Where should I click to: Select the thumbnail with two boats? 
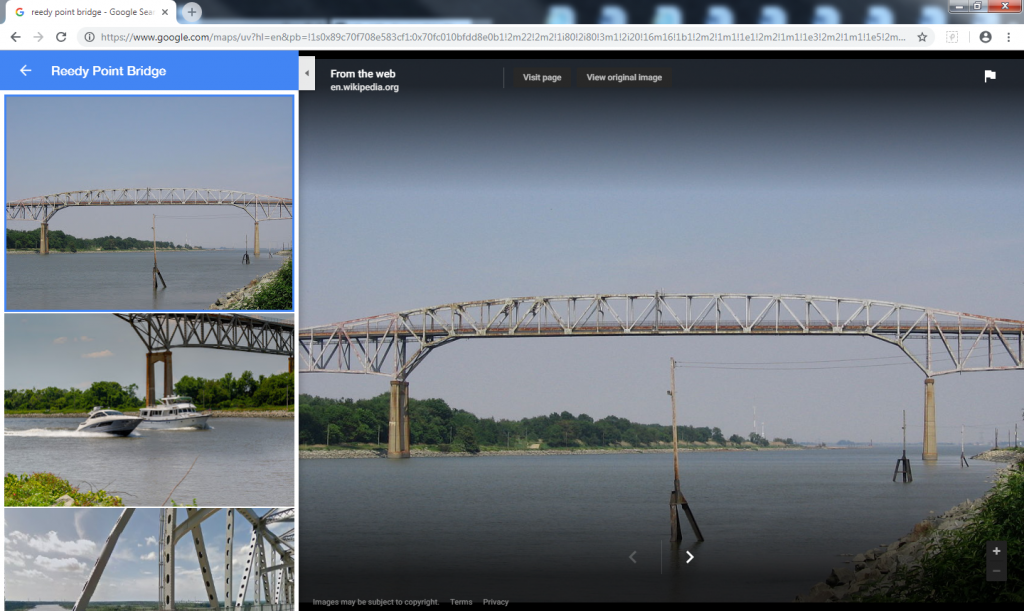point(149,409)
